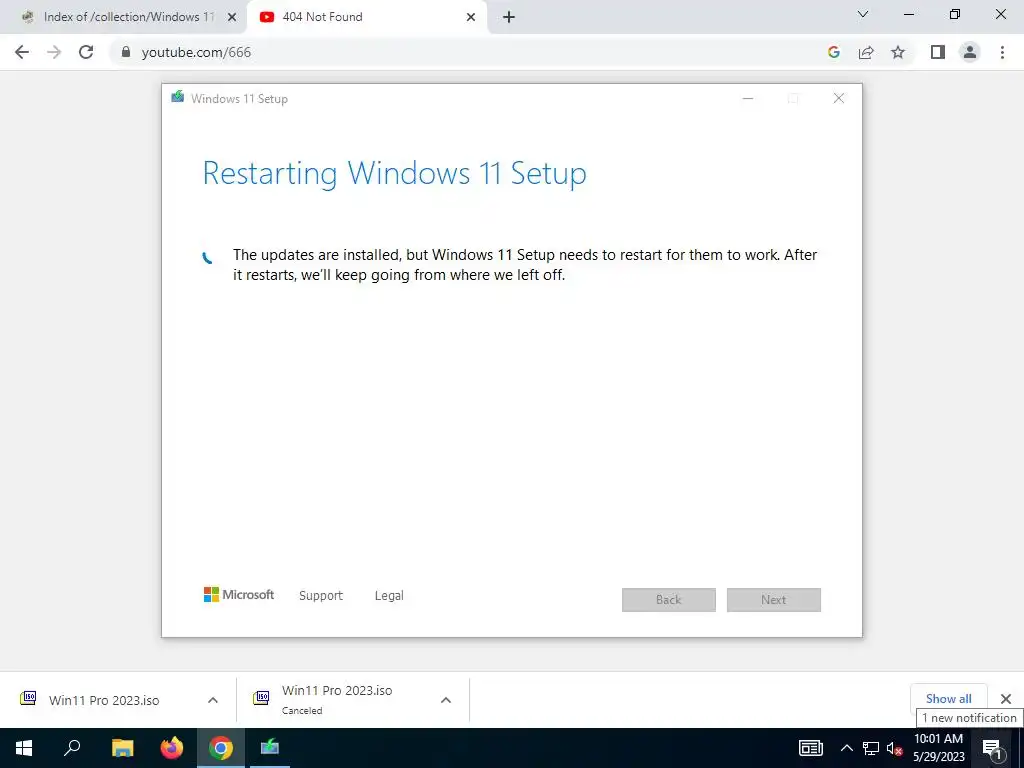Go back using Chrome's back arrow

tap(22, 52)
